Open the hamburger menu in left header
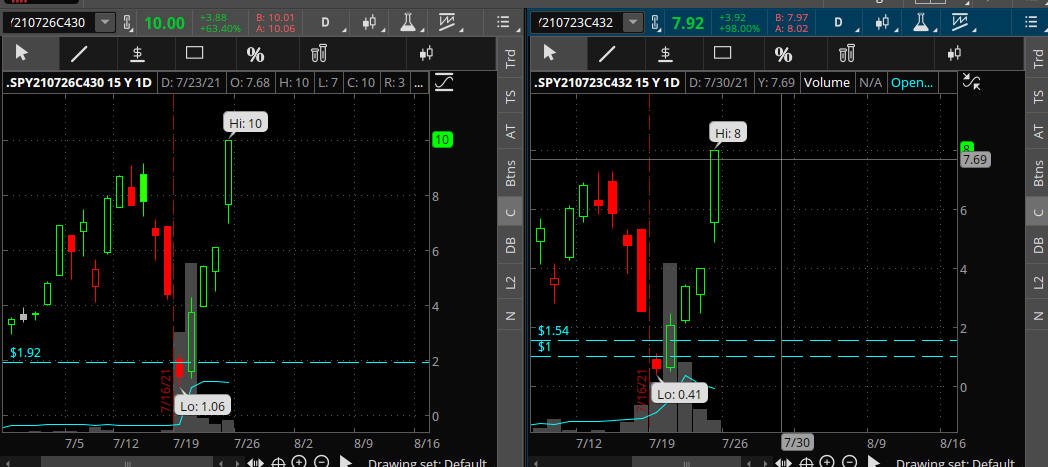This screenshot has height=467, width=1048. tap(504, 23)
